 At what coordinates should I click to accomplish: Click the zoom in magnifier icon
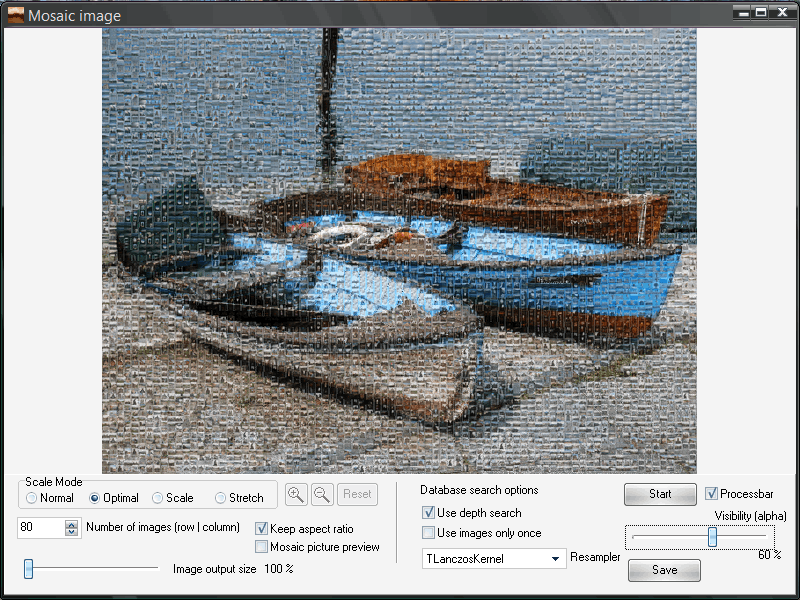[x=296, y=494]
